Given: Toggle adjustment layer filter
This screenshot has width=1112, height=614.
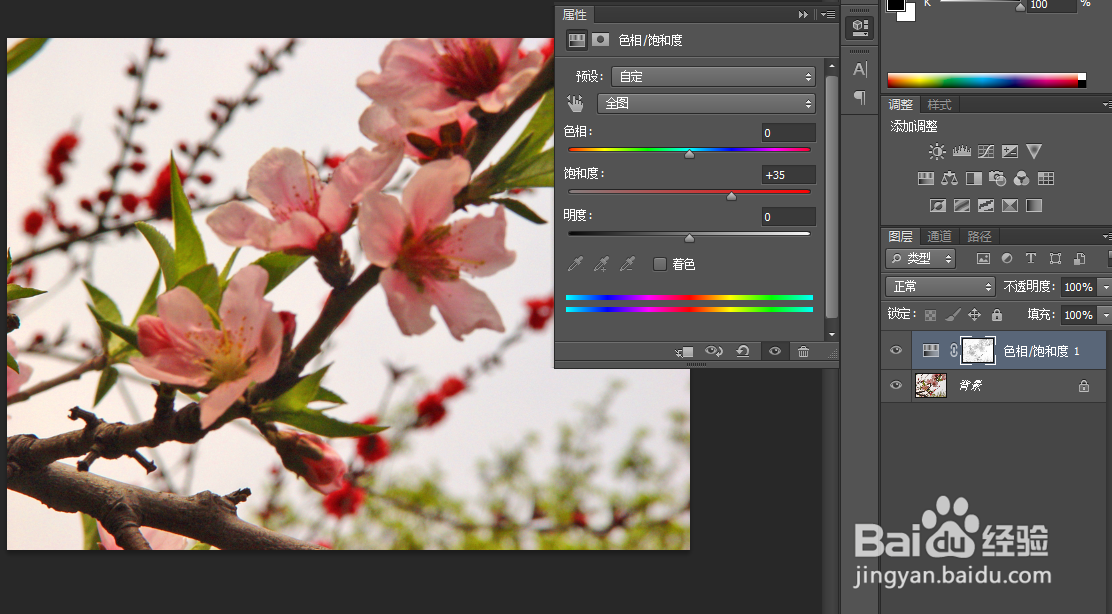Looking at the screenshot, I should point(1007,259).
